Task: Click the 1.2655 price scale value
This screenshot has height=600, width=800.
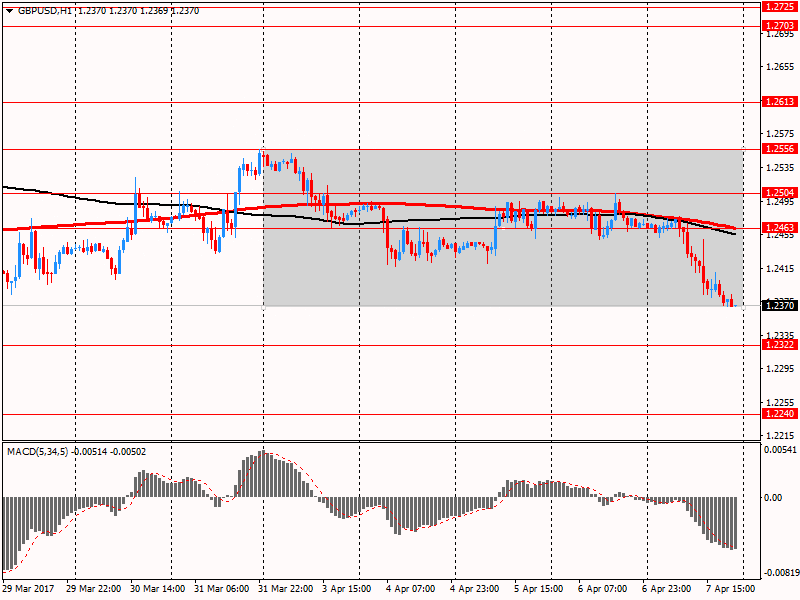Action: (780, 67)
